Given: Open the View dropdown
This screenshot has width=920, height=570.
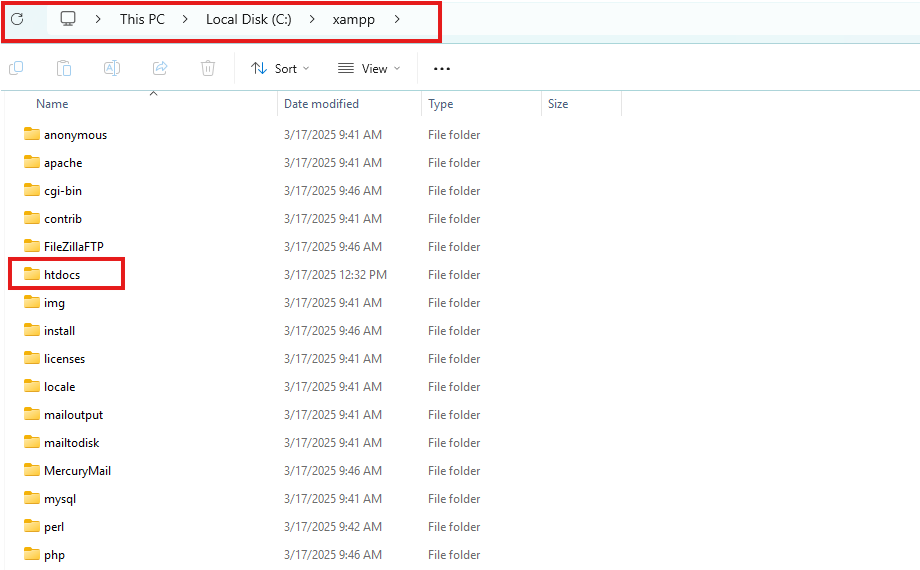Looking at the screenshot, I should tap(369, 69).
